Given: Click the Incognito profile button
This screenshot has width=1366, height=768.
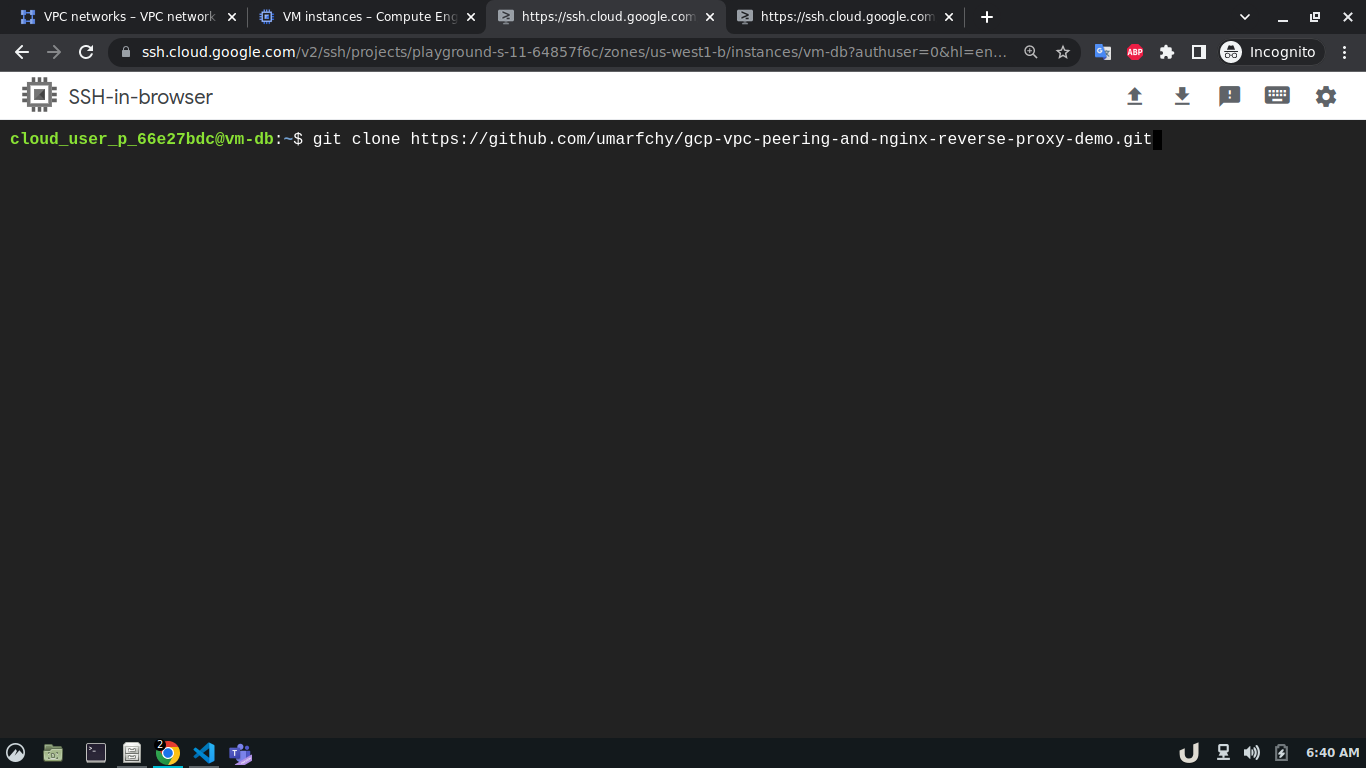Looking at the screenshot, I should (x=1270, y=52).
